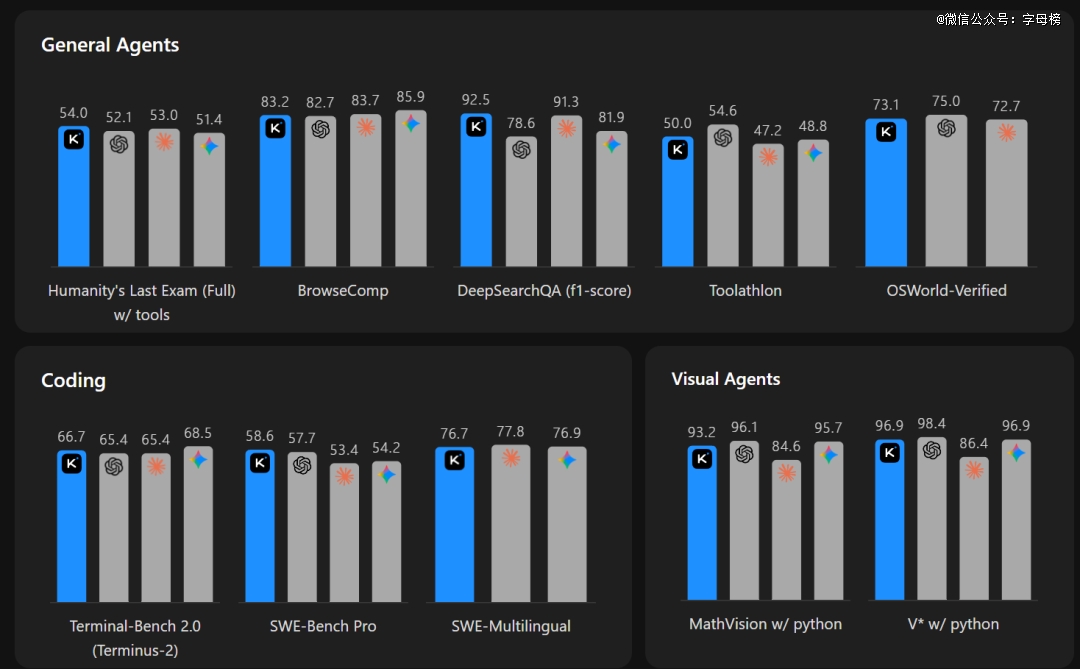Click OpenAI icon on MathVision bar
Image resolution: width=1080 pixels, height=669 pixels.
(x=744, y=454)
